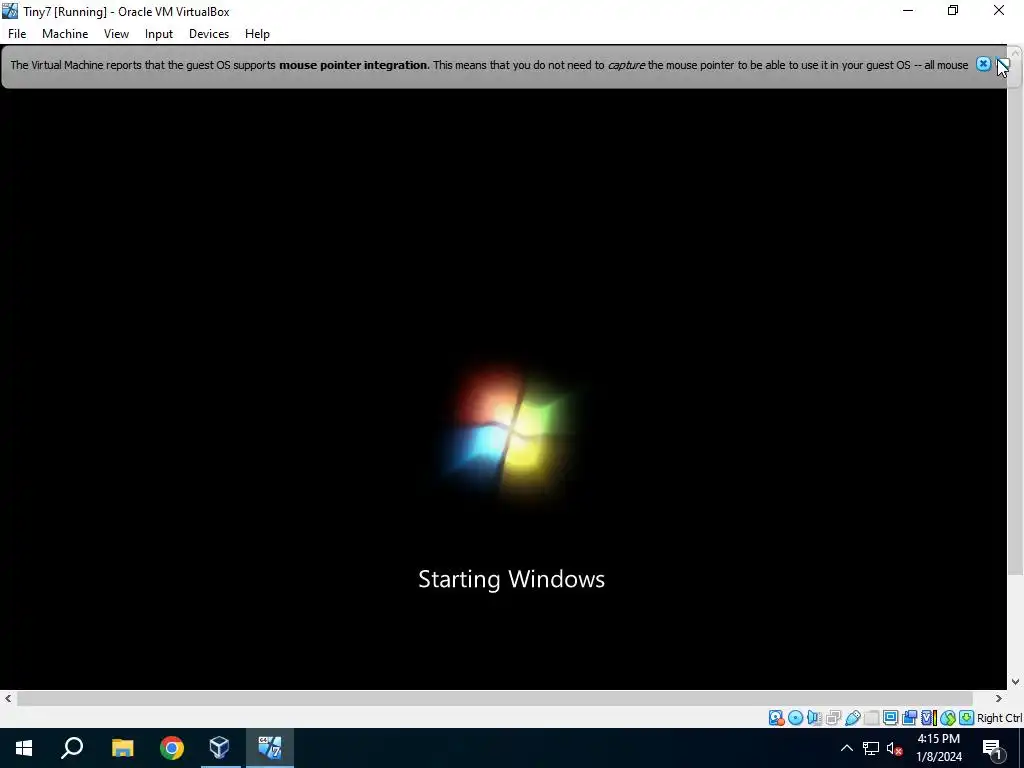
Task: Click the muted volume tray icon
Action: [895, 748]
